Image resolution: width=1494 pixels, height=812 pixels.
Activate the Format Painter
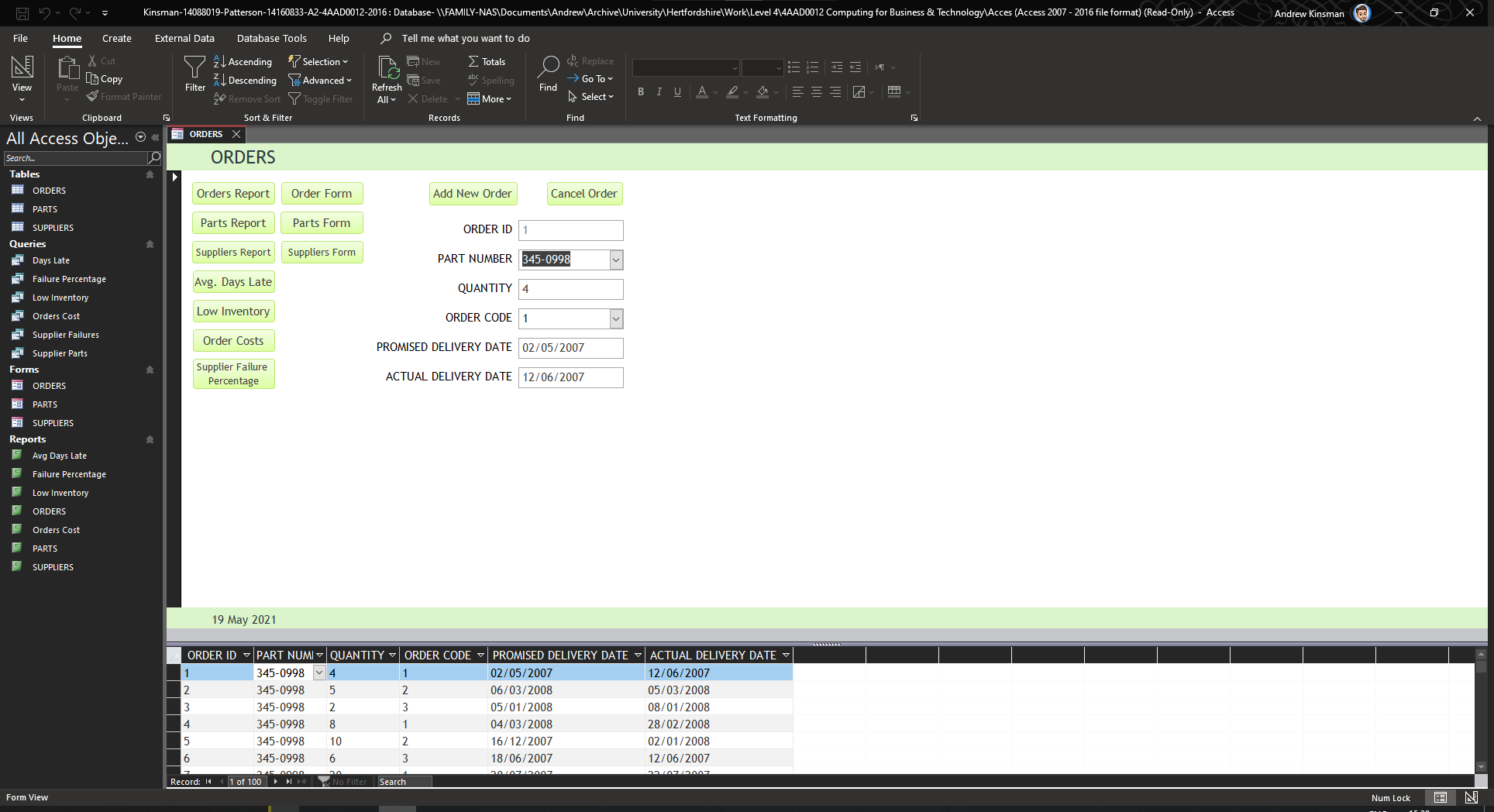(x=124, y=96)
